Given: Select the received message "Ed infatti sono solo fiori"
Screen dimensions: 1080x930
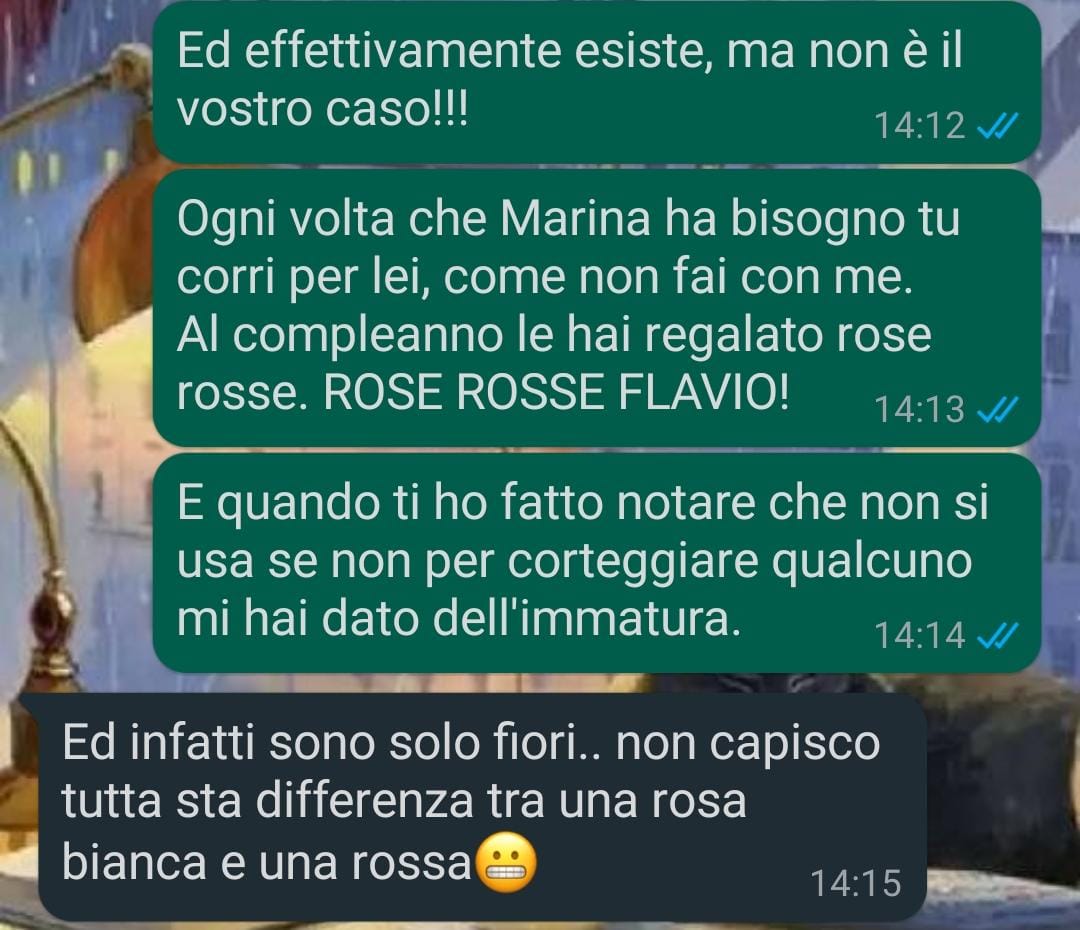Looking at the screenshot, I should 482,807.
